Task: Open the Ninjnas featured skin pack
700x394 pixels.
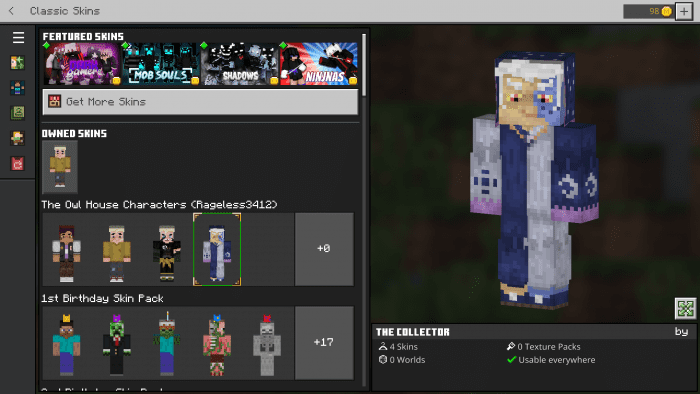Action: 319,64
